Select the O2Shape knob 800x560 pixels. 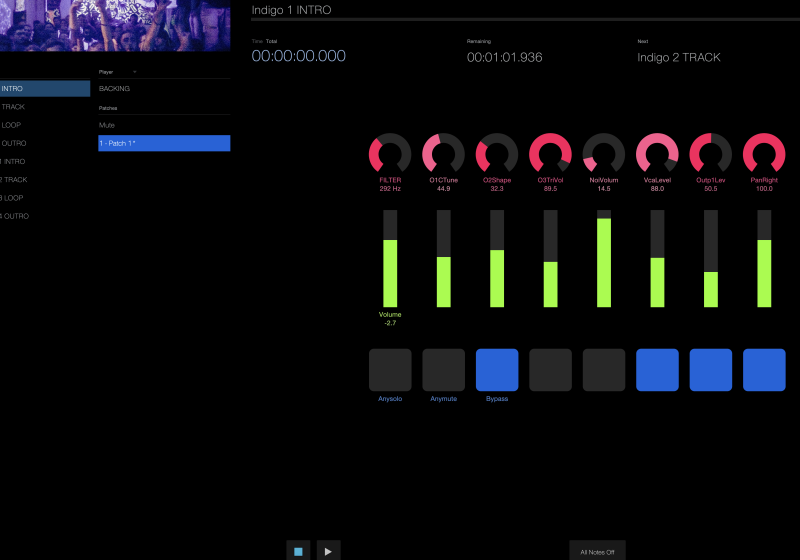(497, 153)
